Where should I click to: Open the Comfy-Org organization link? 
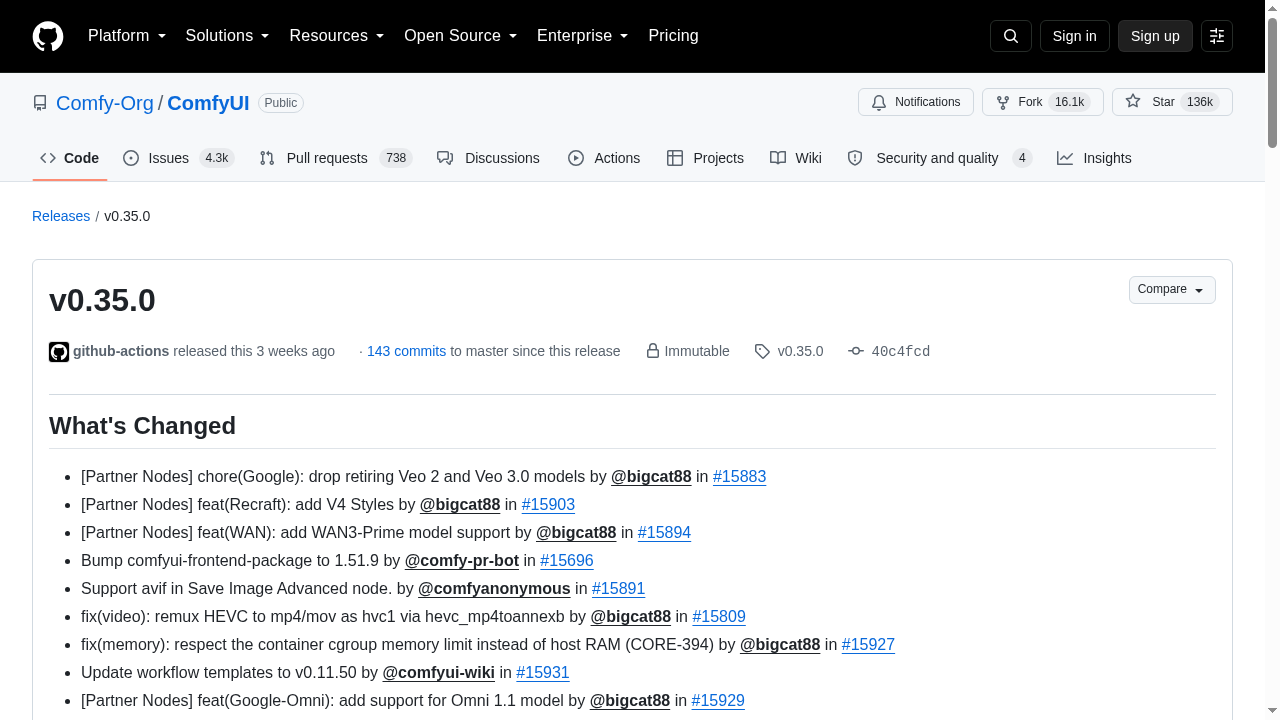105,103
